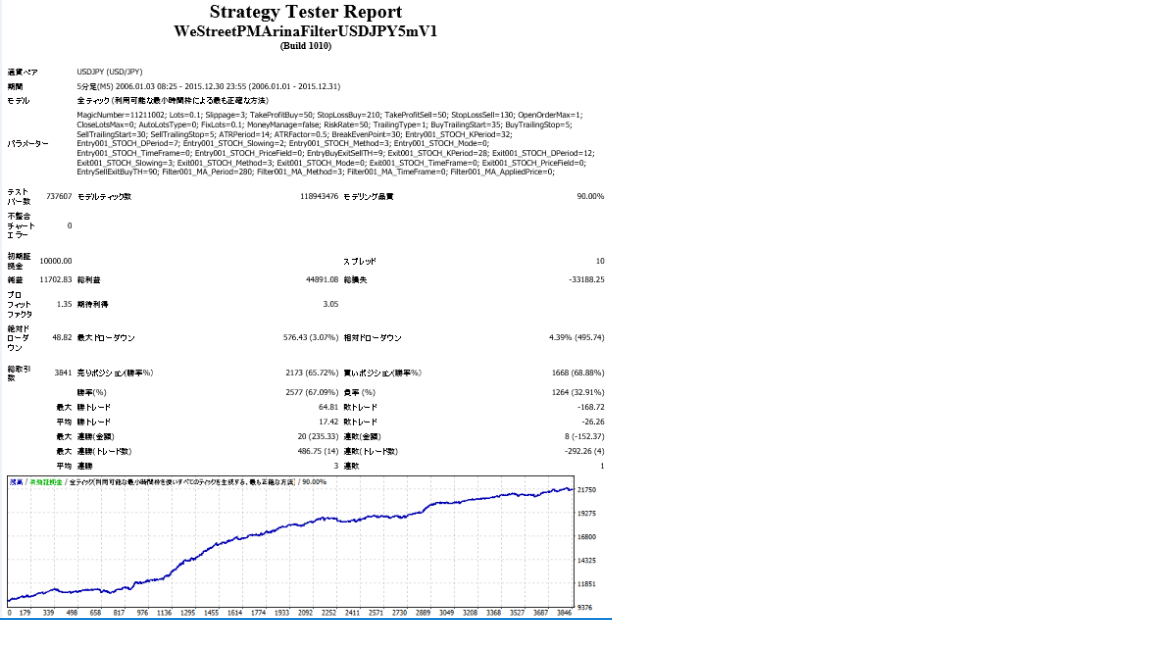
Task: Click the consecutive losses value '8 (-152.37)'
Action: point(585,437)
